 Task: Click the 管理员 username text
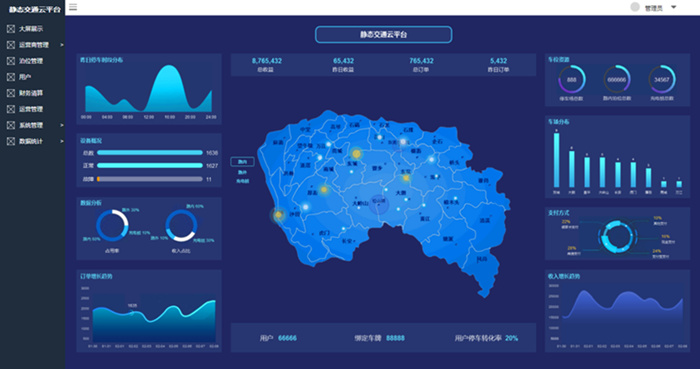653,8
